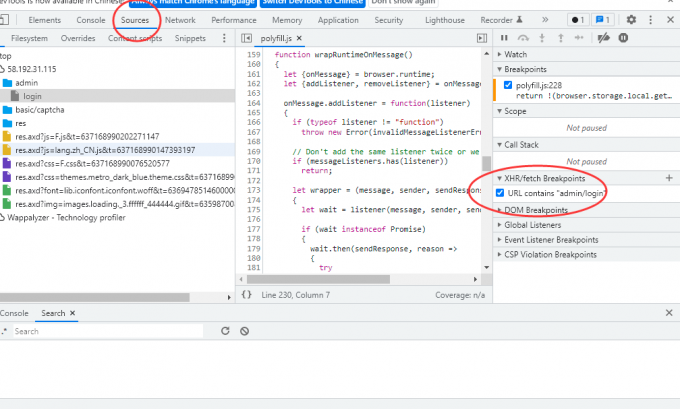Image resolution: width=680 pixels, height=409 pixels.
Task: Click the editor vertical scrollbar thumb
Action: click(486, 164)
